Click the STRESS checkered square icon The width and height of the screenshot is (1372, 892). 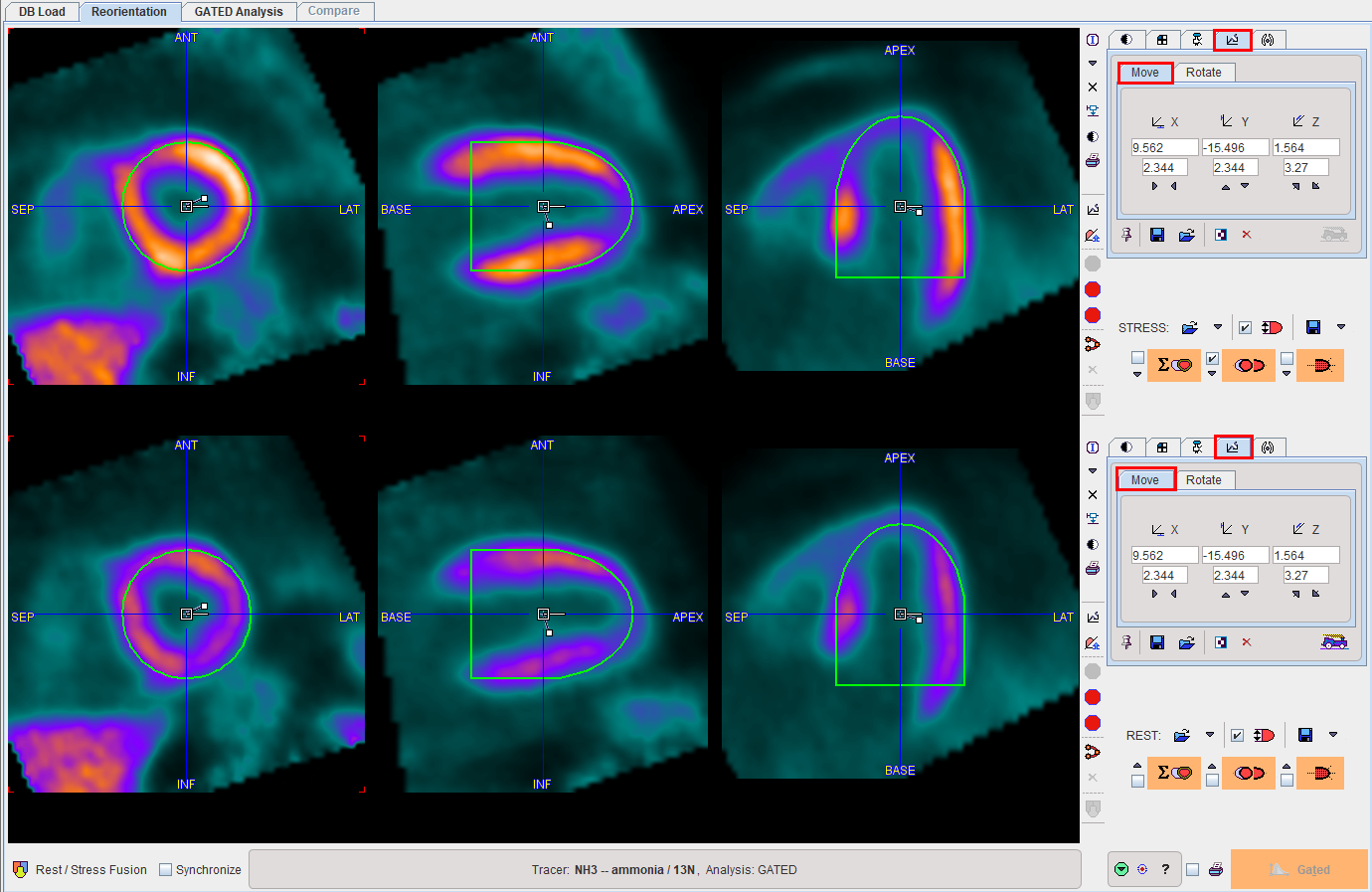click(1221, 235)
